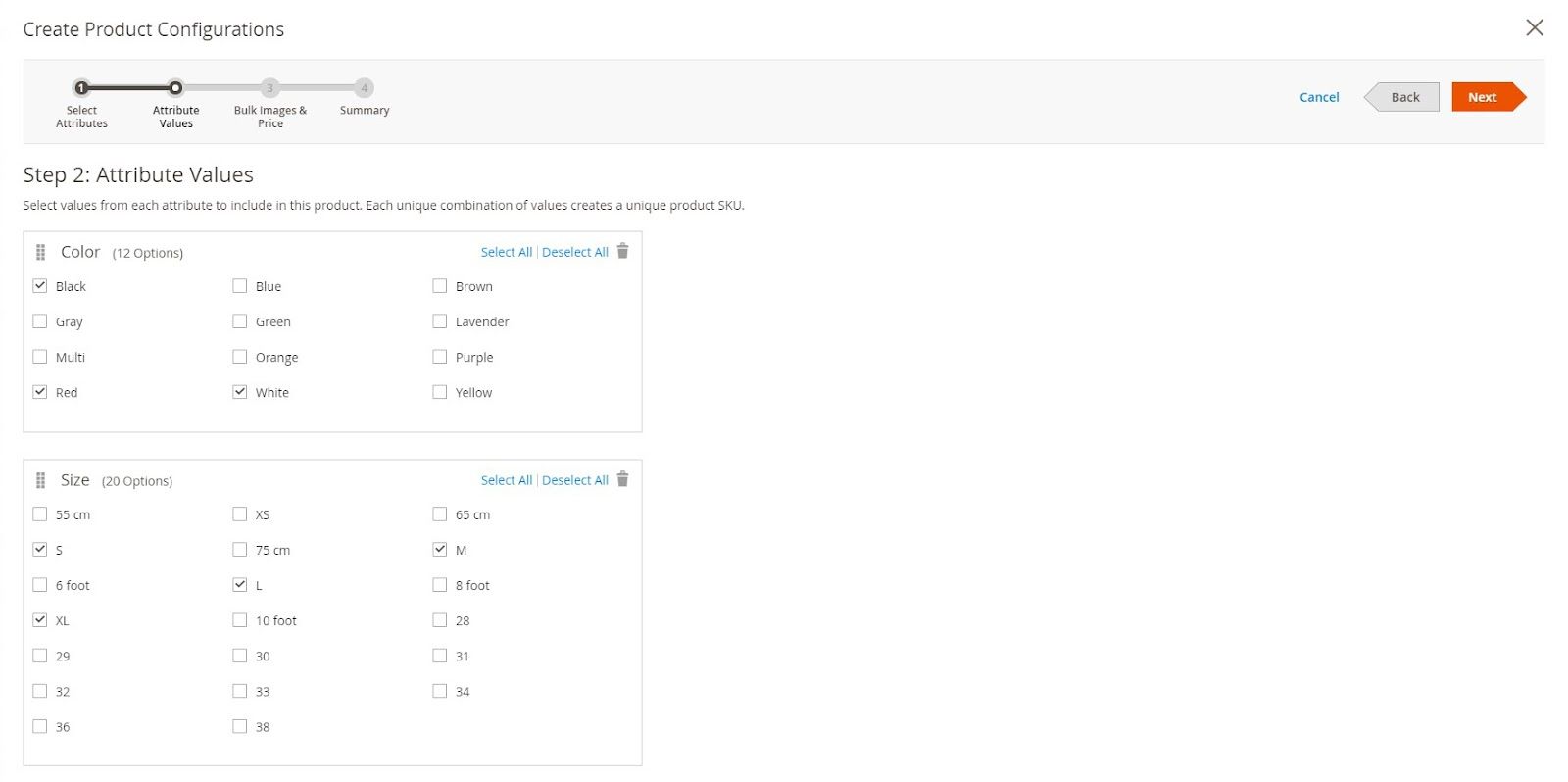The image size is (1568, 782).
Task: Enable the Green color option
Action: point(240,321)
